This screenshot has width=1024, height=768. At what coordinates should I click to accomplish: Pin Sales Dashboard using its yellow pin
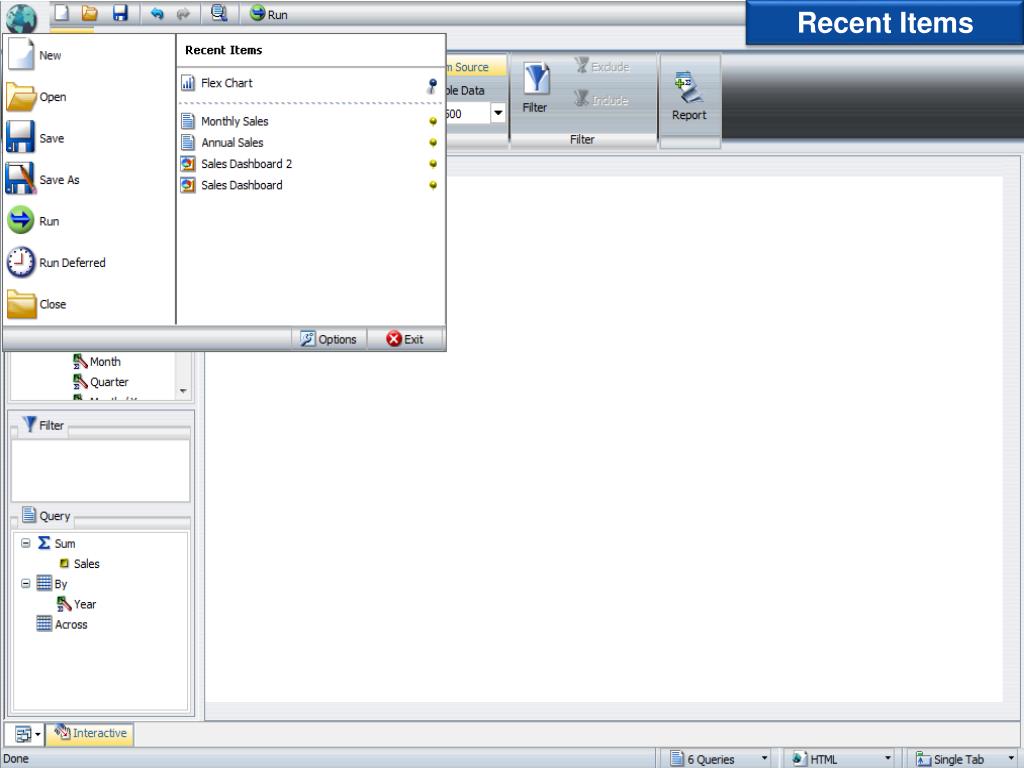[x=432, y=185]
